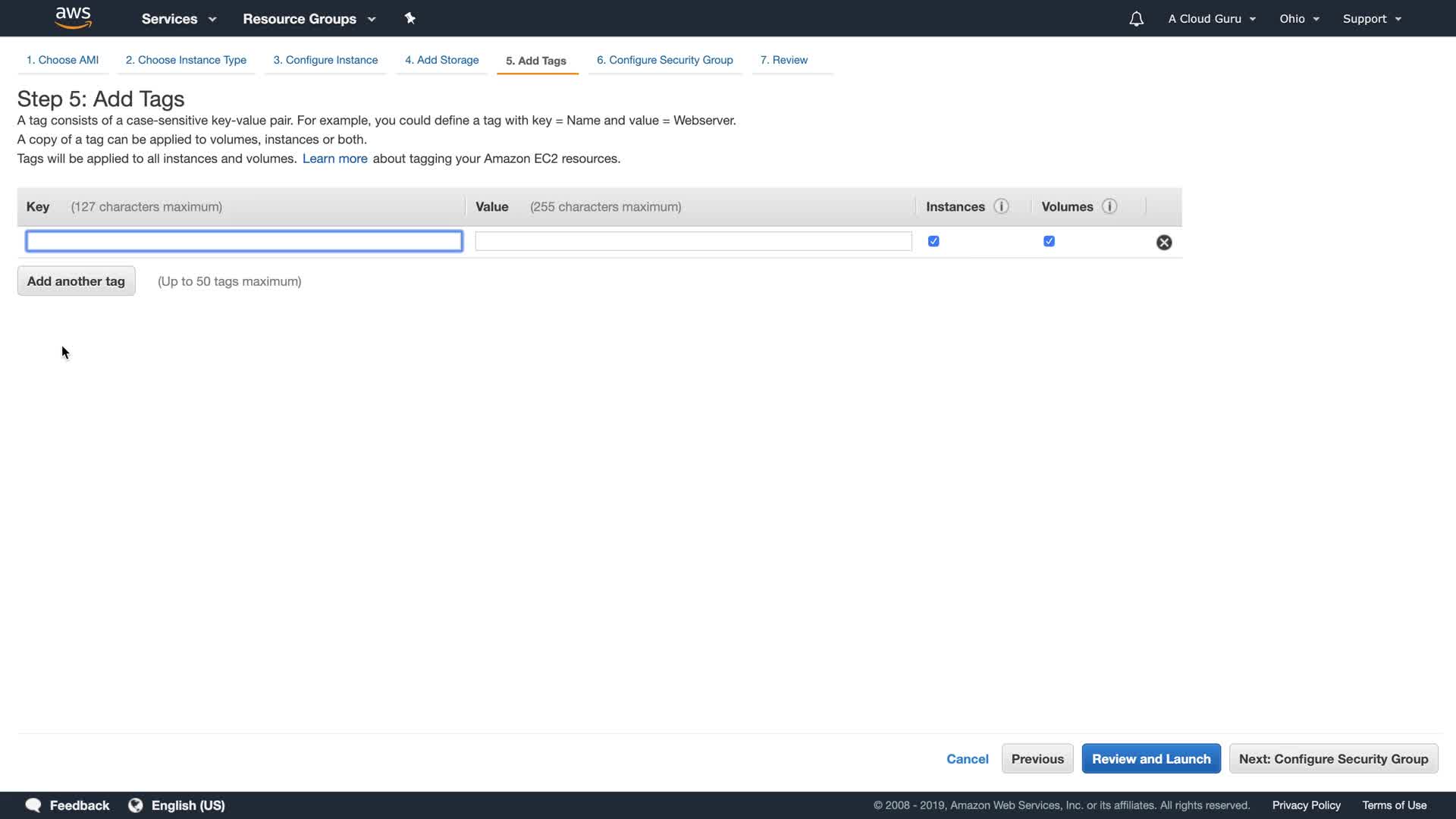Click the pin shortcuts icon
Screen dimensions: 1456x819
[409, 18]
